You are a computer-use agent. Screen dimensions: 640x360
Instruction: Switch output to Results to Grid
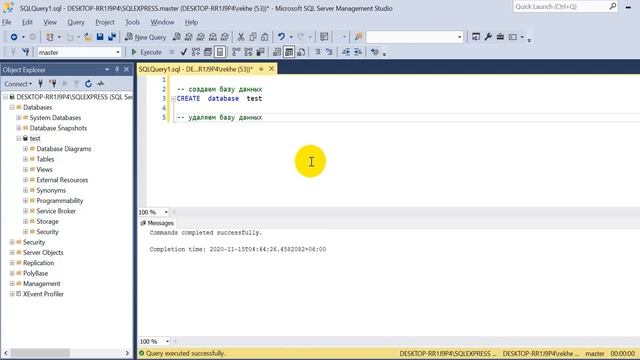pos(289,52)
